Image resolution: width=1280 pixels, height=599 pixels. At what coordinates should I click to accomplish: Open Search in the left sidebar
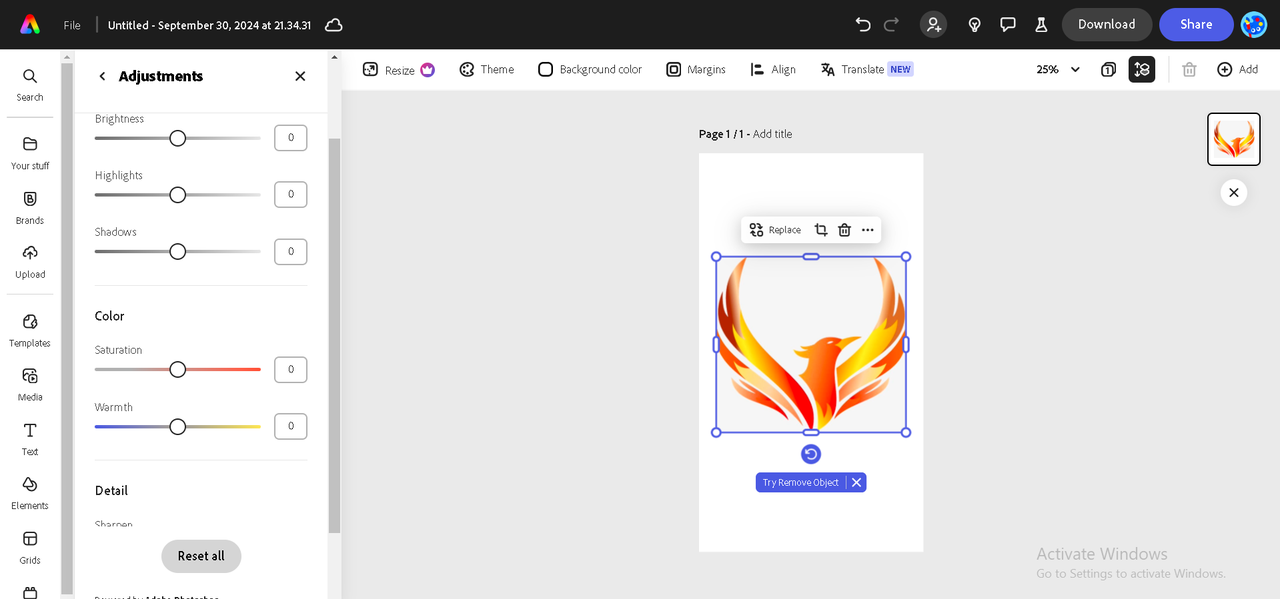(x=30, y=85)
